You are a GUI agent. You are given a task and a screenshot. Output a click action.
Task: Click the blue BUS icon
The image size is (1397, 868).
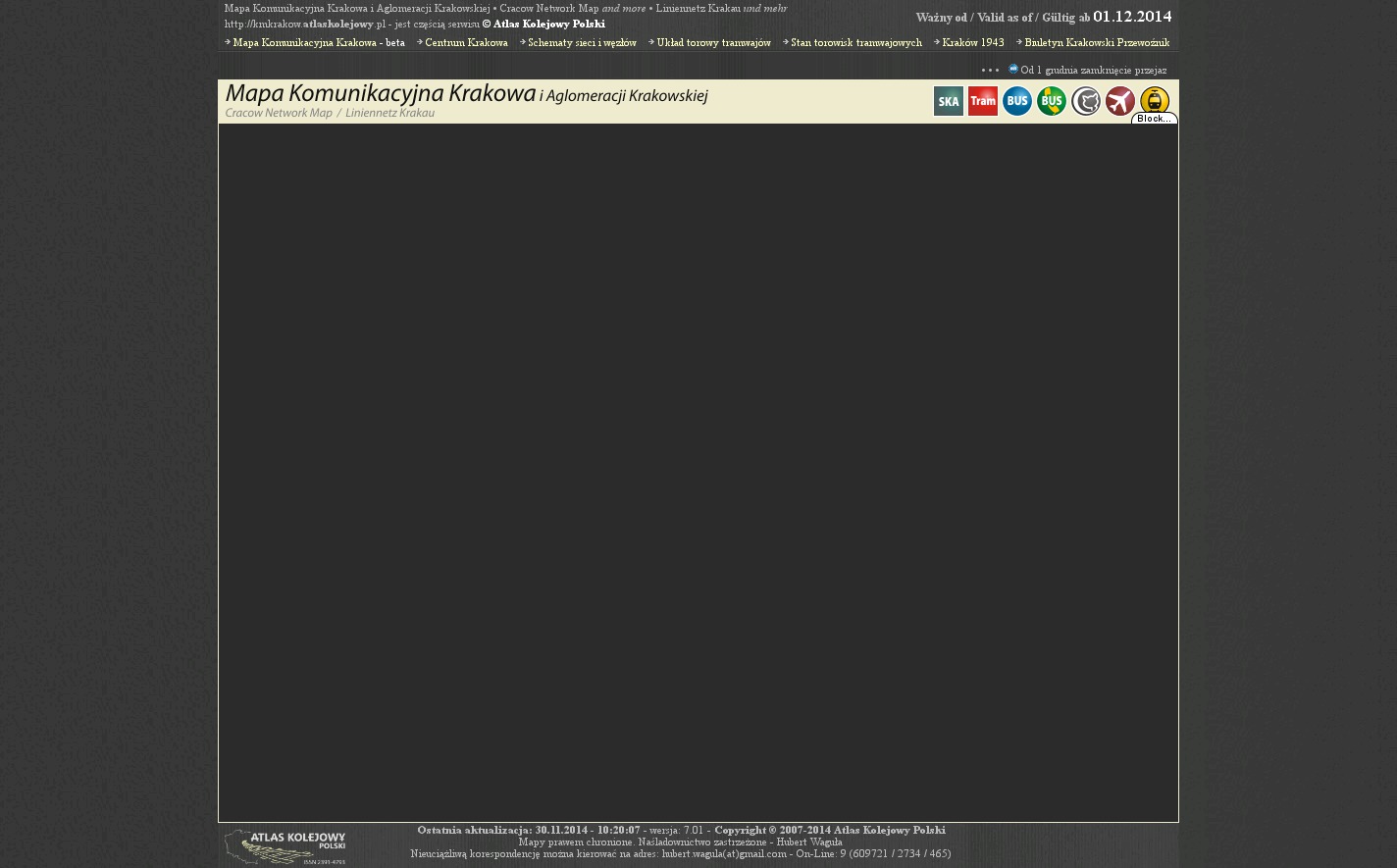point(1016,101)
